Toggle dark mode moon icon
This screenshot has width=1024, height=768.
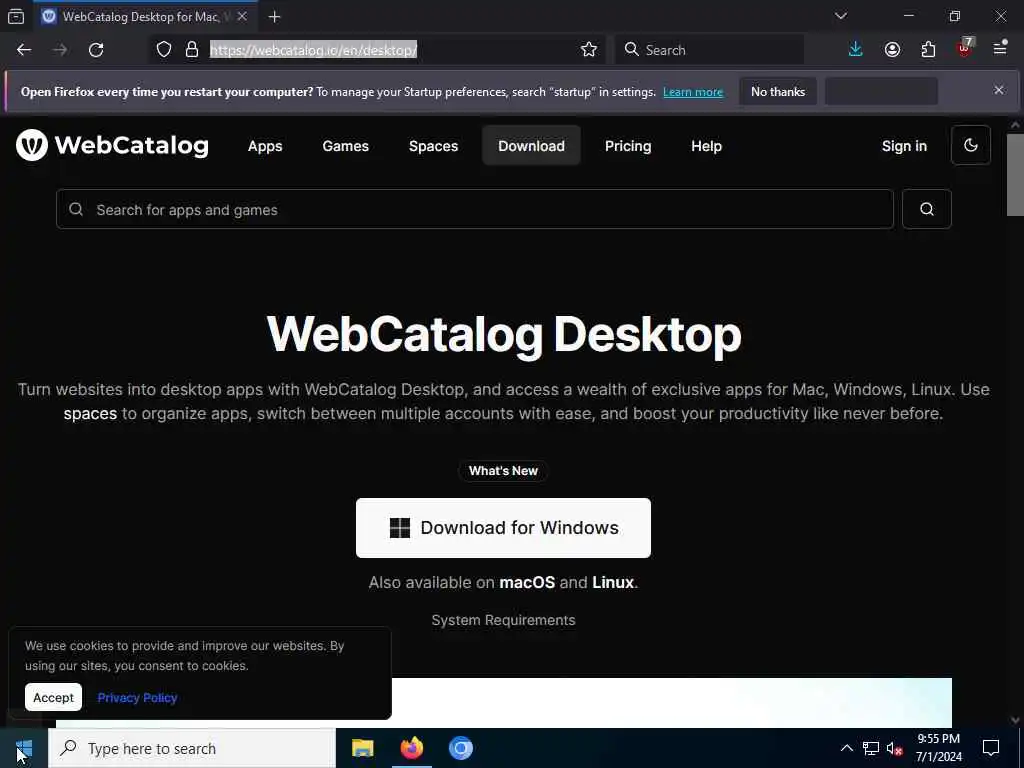tap(970, 145)
